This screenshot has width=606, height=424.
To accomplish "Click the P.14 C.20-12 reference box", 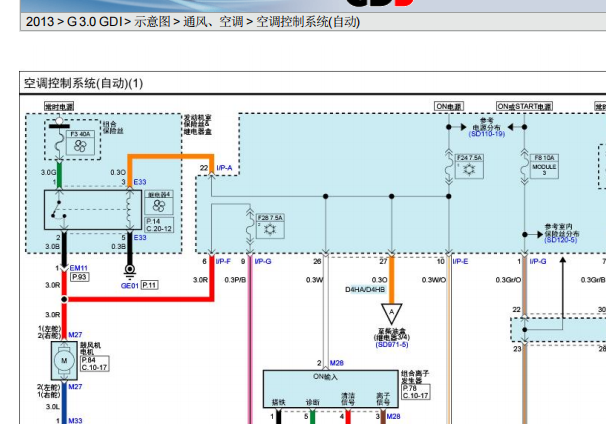I will pyautogui.click(x=159, y=225).
